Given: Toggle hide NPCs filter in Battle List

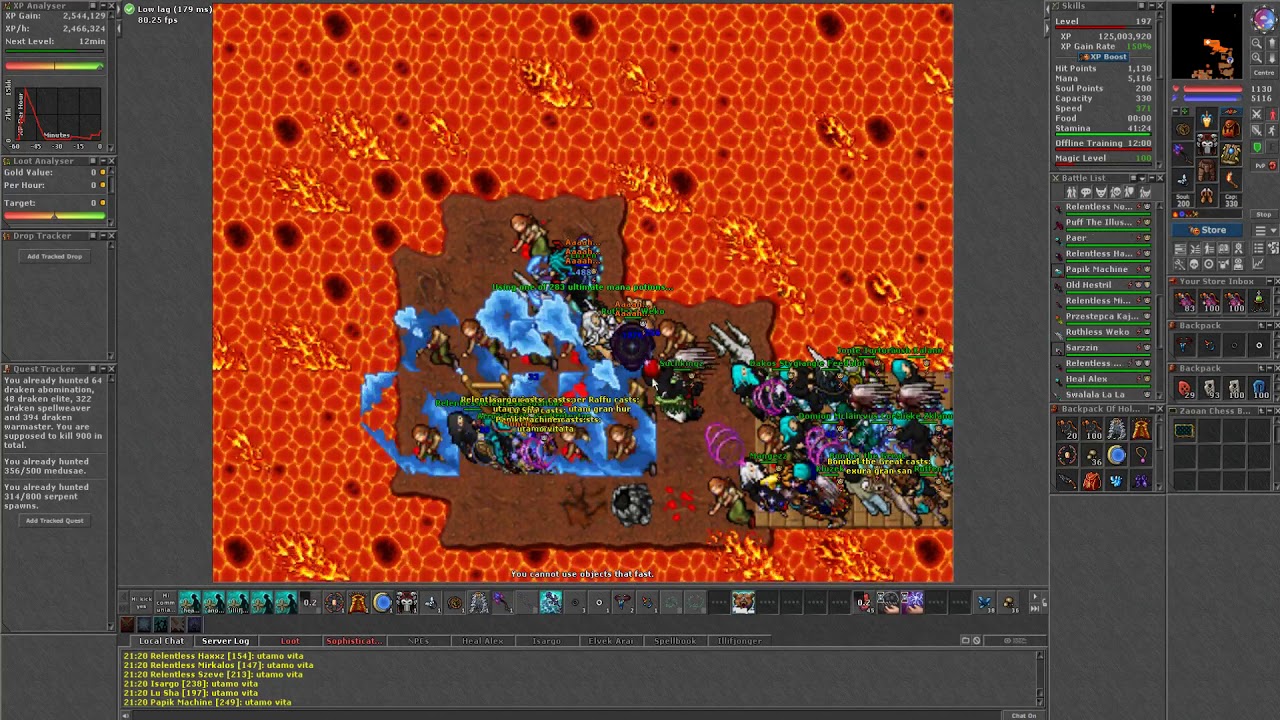Looking at the screenshot, I should 1084,192.
